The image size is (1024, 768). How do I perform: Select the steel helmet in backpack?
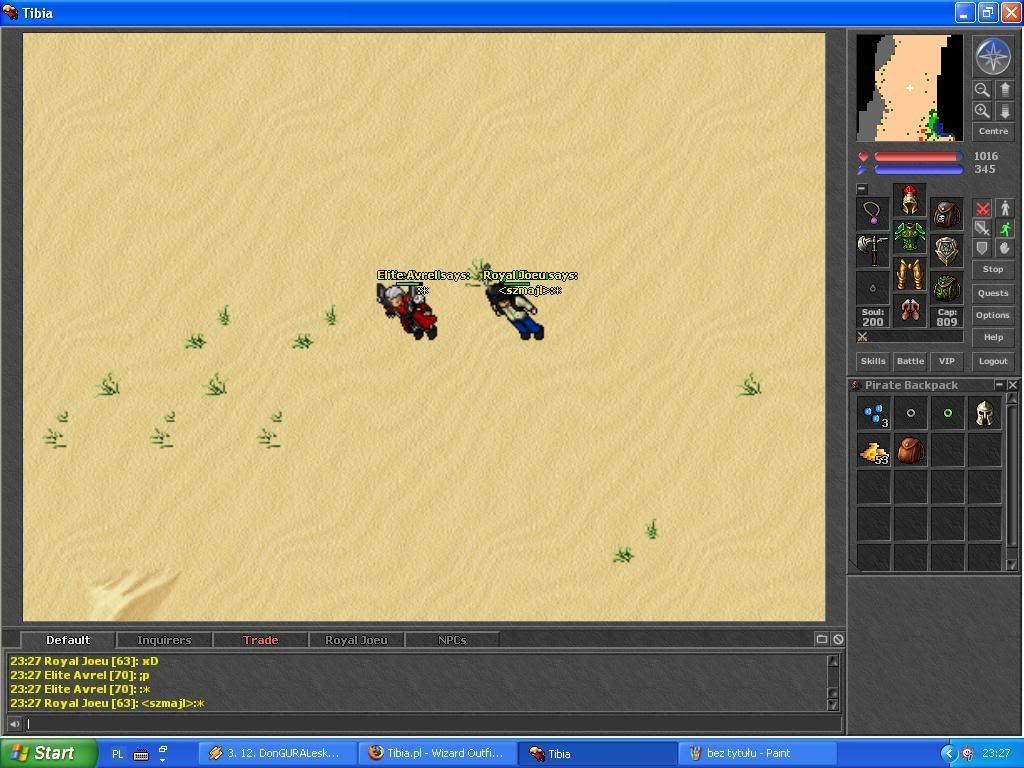985,413
